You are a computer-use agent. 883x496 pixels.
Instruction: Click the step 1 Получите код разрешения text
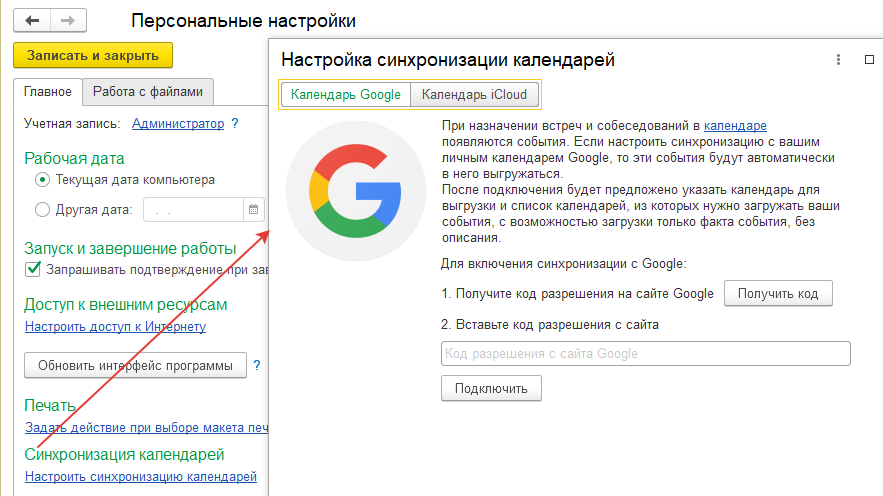(577, 293)
